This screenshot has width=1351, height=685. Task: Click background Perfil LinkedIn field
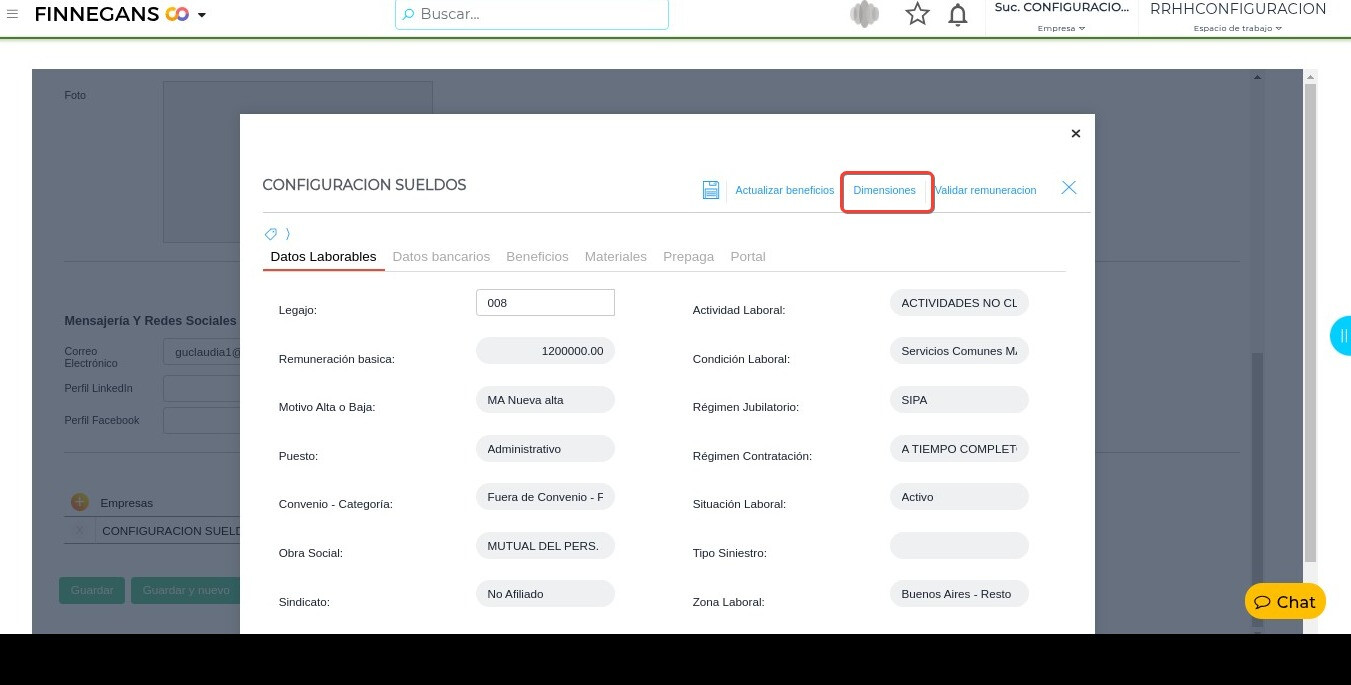(x=201, y=388)
